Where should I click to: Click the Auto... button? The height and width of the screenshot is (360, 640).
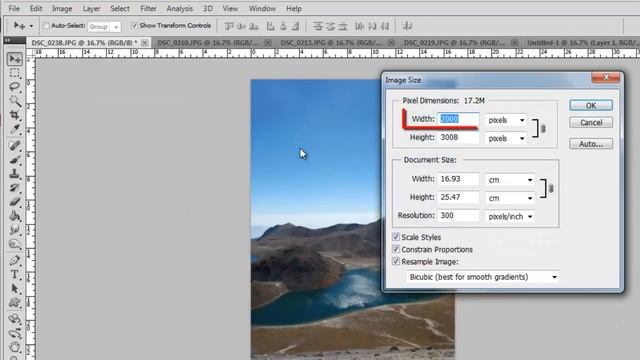[591, 144]
